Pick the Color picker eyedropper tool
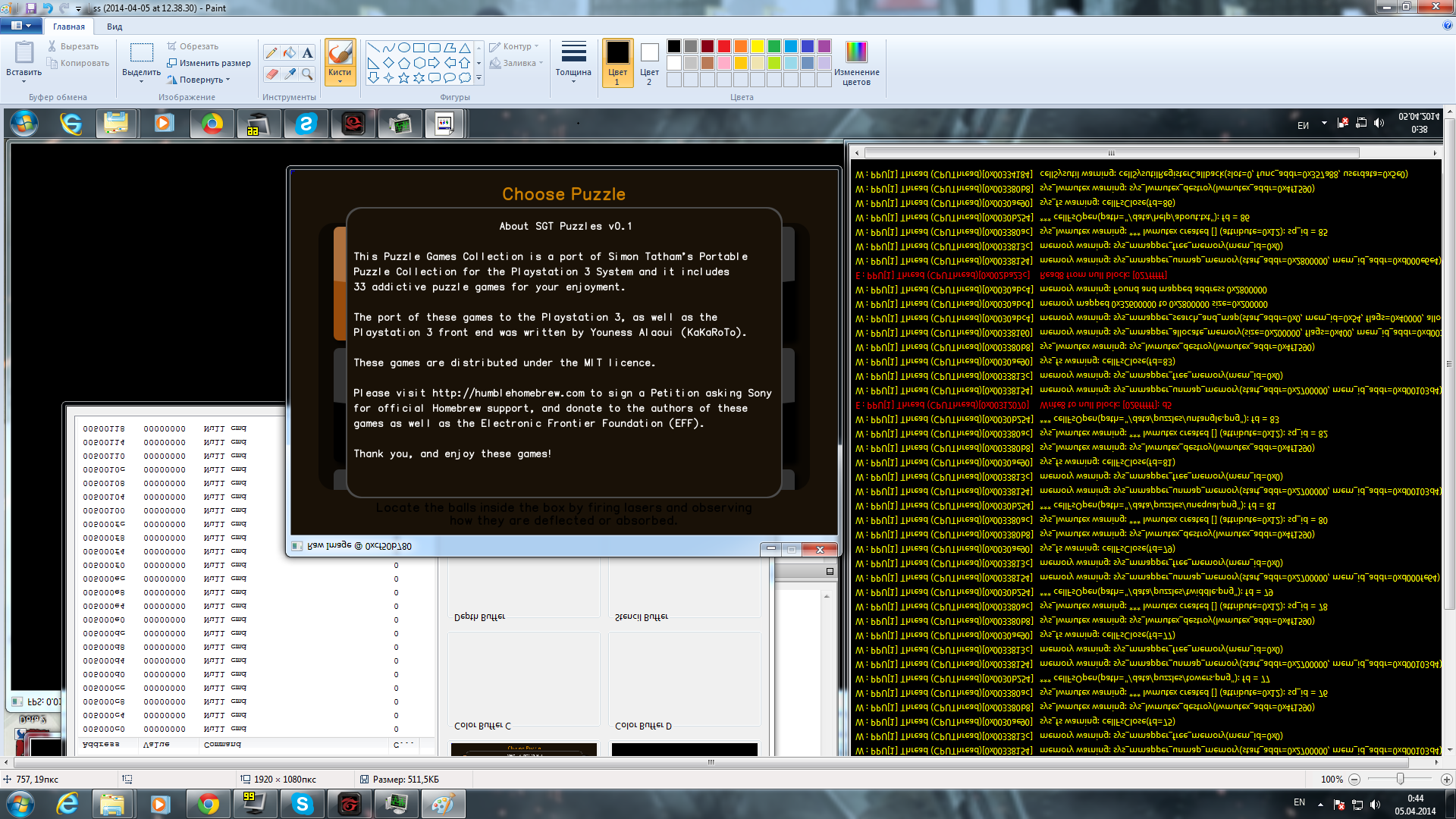The height and width of the screenshot is (819, 1456). point(290,74)
